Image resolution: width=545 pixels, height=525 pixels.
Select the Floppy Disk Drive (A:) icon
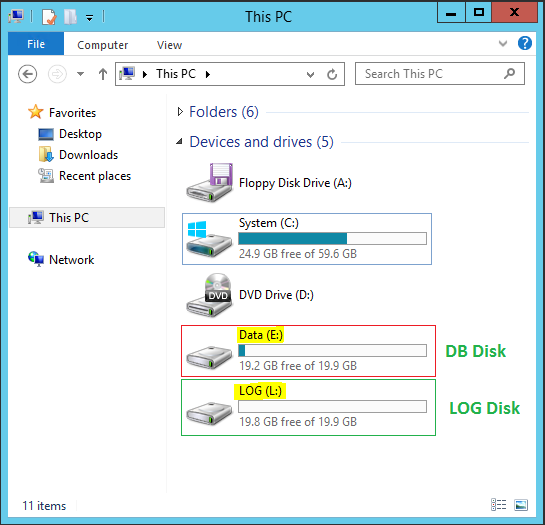pos(209,183)
